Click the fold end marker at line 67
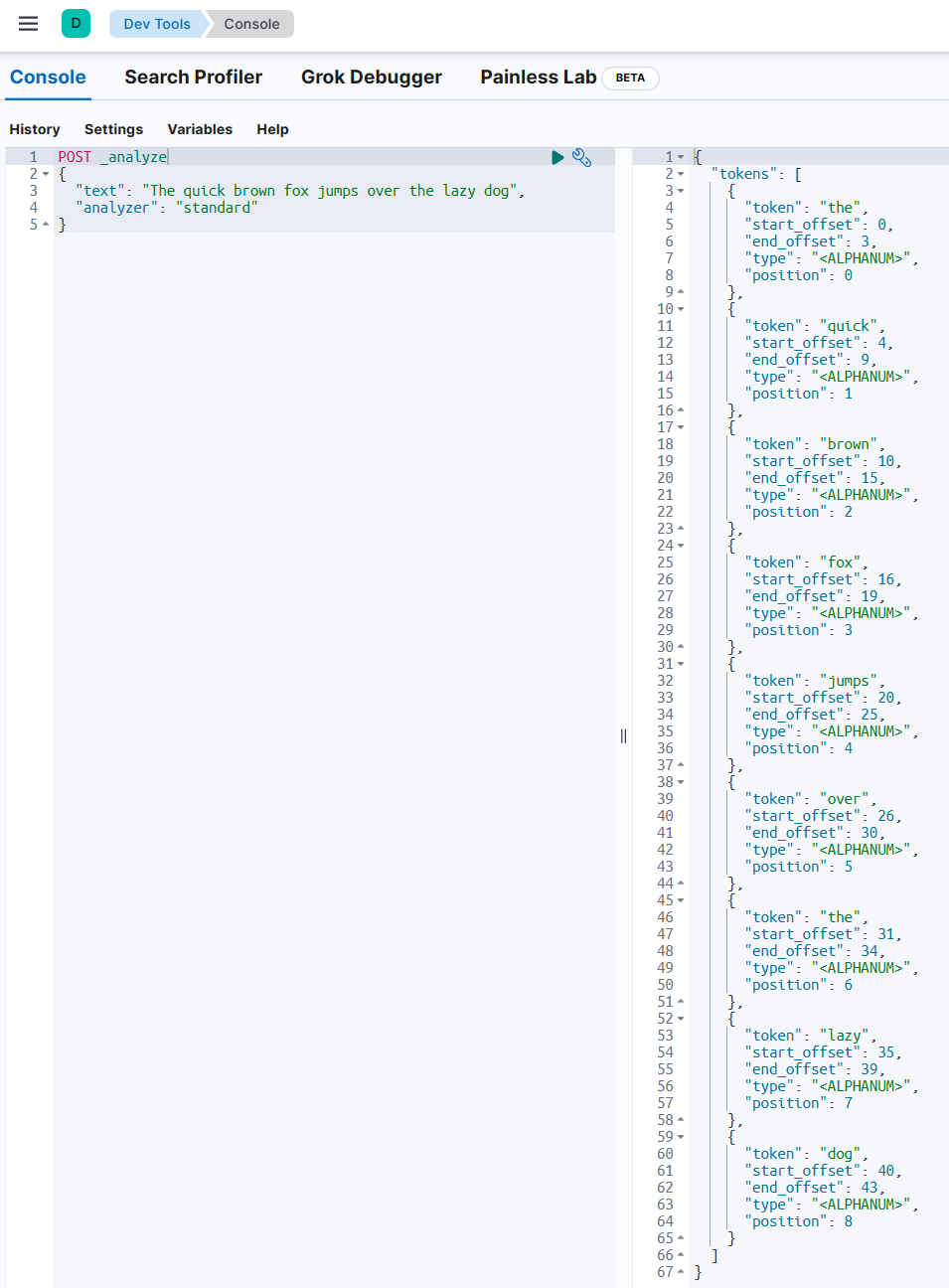Screen dimensions: 949x1288 [x=681, y=1272]
